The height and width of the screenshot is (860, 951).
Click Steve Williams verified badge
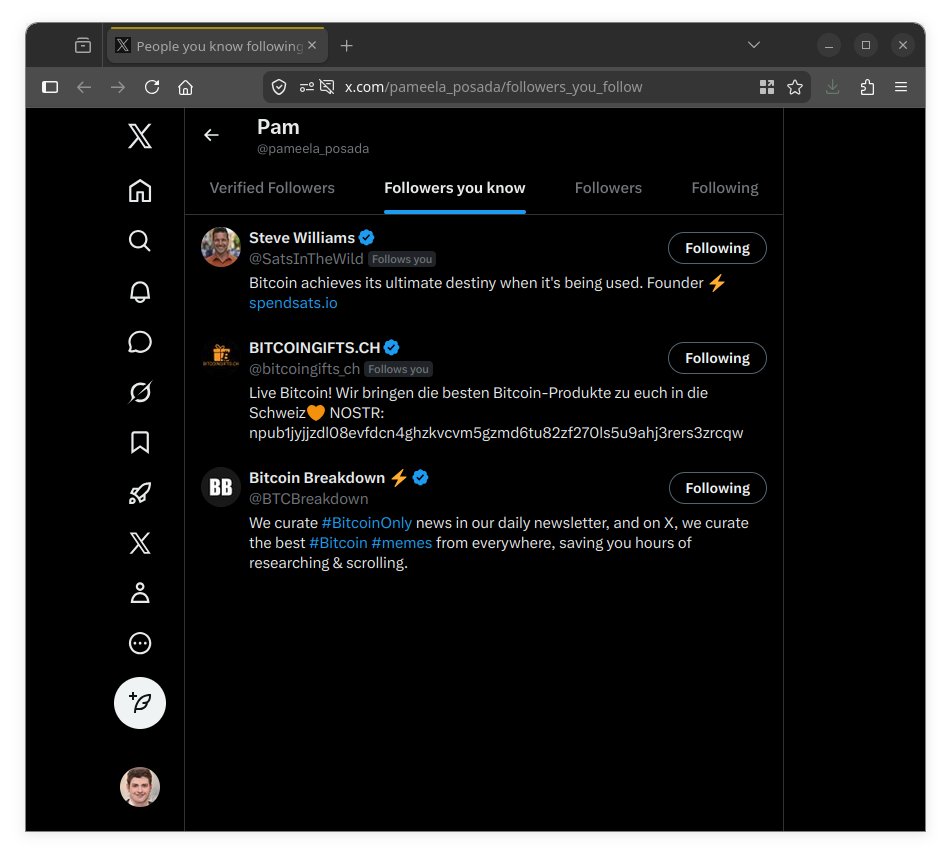pos(366,237)
